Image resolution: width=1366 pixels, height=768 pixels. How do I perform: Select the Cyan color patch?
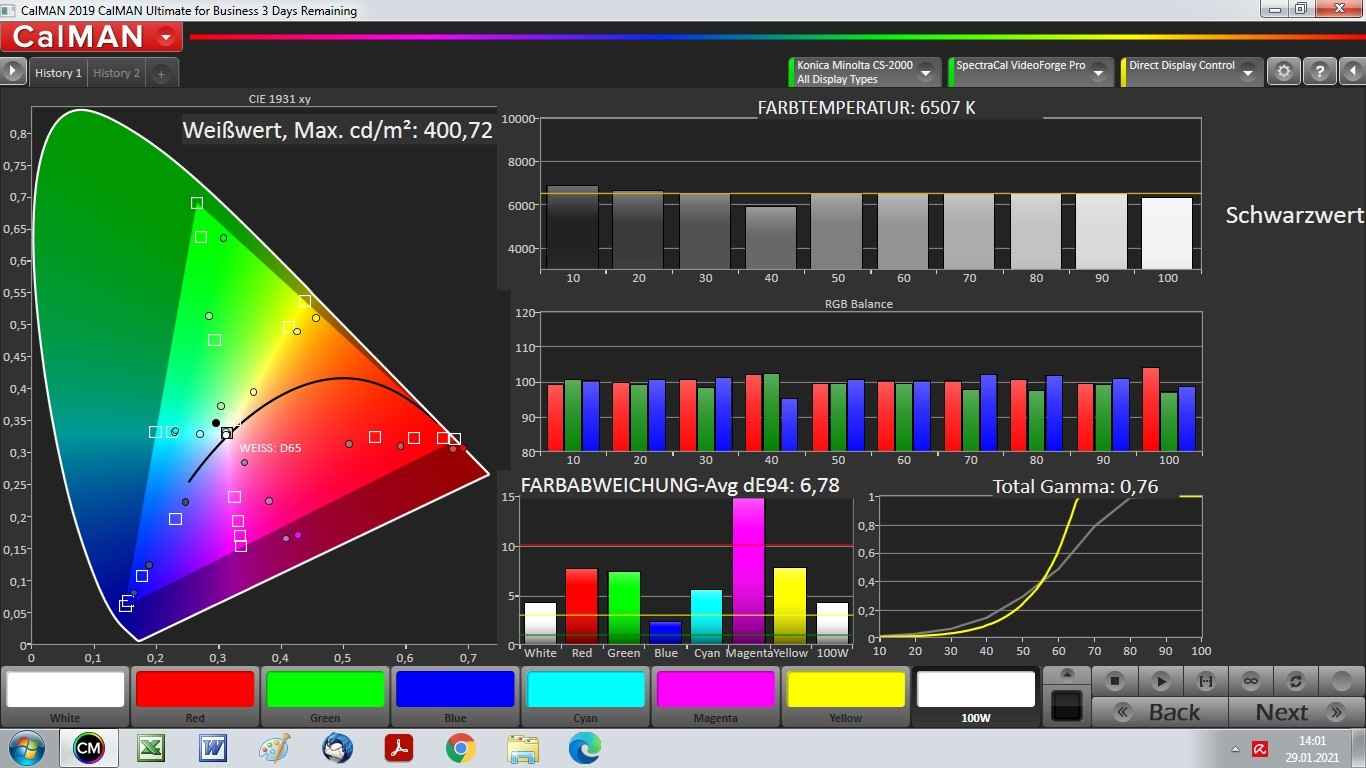(585, 696)
